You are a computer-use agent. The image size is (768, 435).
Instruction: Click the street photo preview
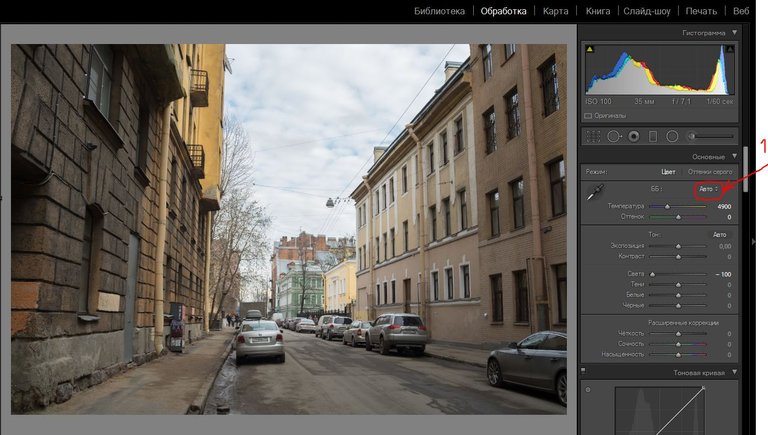click(x=289, y=229)
